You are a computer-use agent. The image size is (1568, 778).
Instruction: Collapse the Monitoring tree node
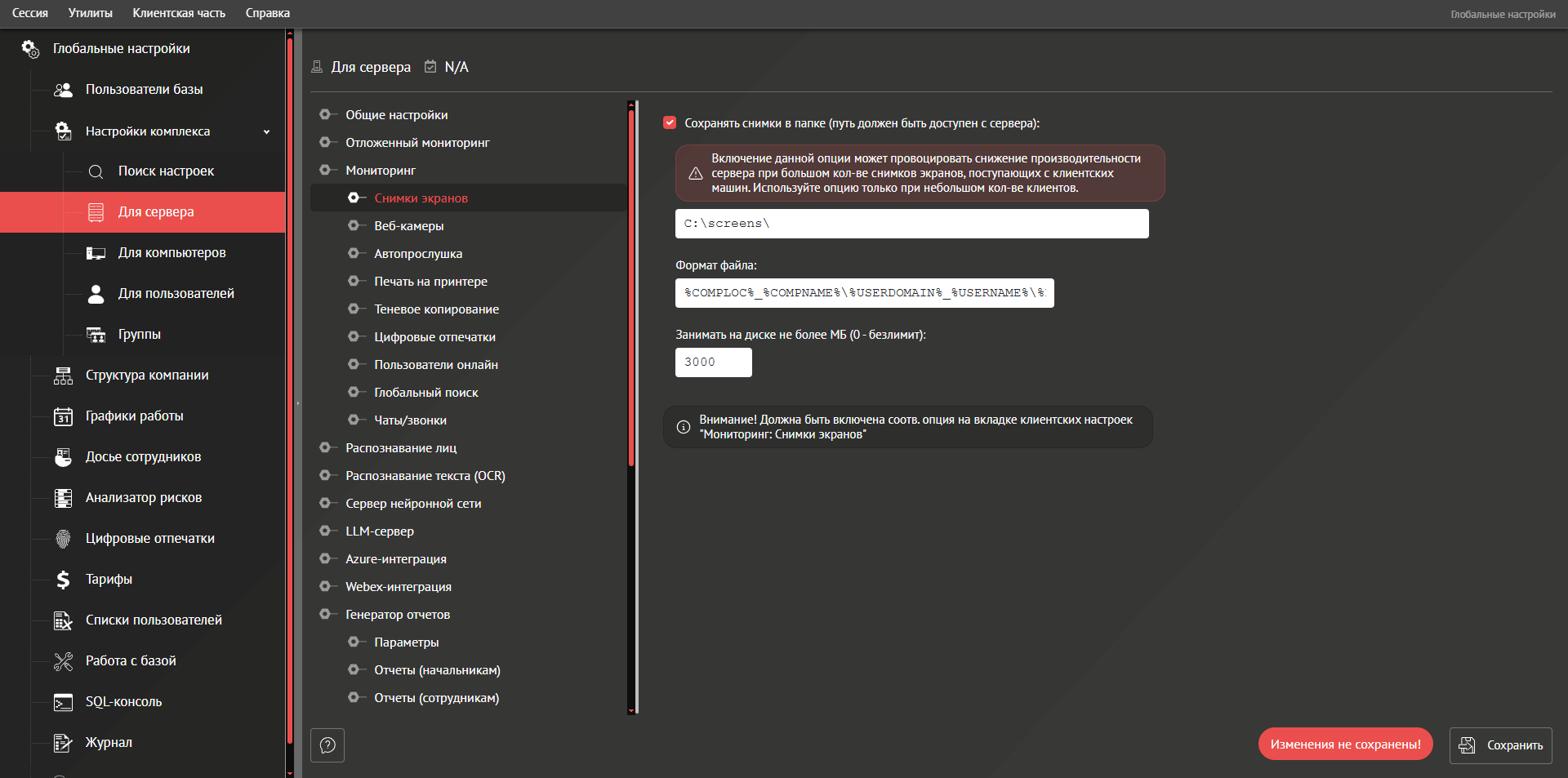pyautogui.click(x=325, y=171)
